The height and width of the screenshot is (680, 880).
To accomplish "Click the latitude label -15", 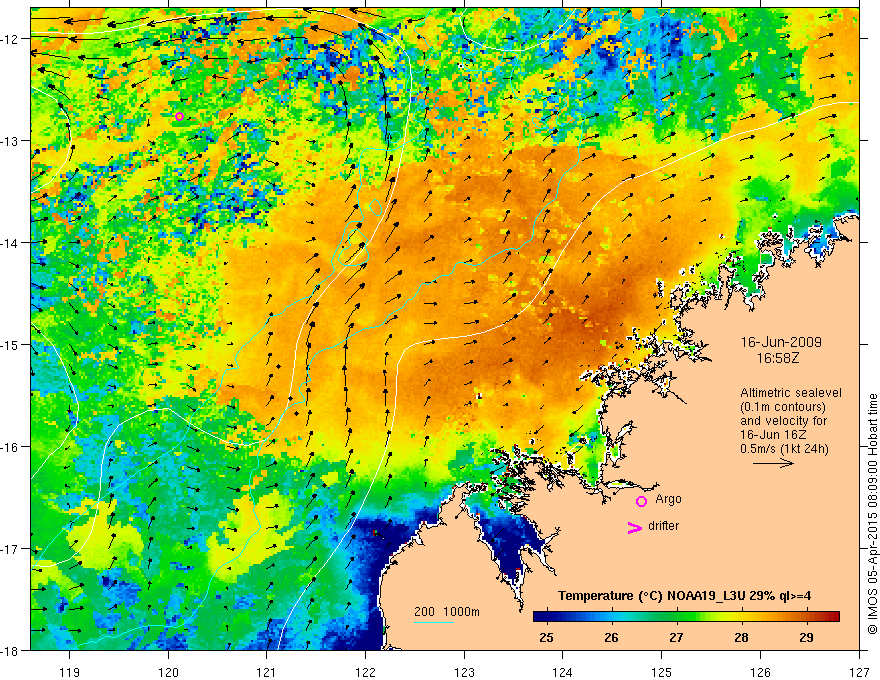I will (x=11, y=344).
